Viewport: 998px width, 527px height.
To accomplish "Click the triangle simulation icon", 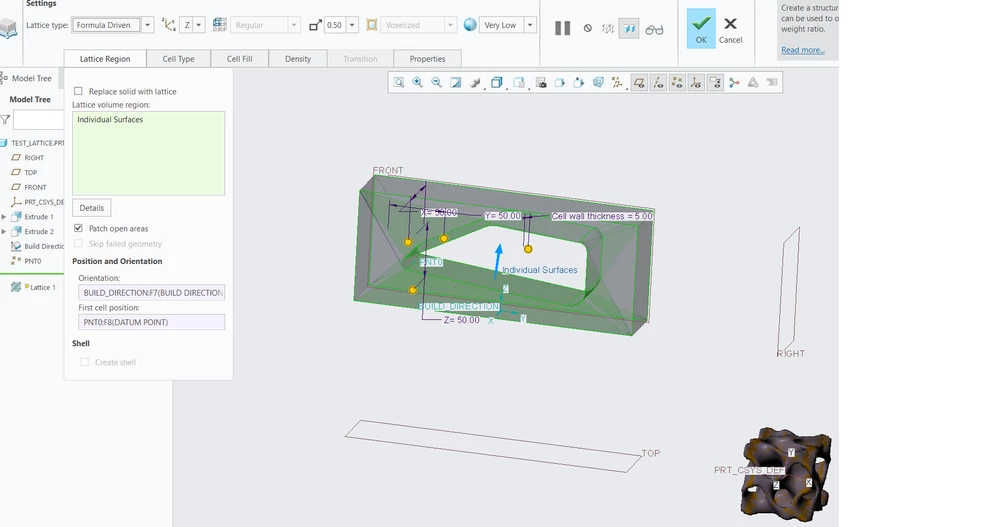I will 753,83.
